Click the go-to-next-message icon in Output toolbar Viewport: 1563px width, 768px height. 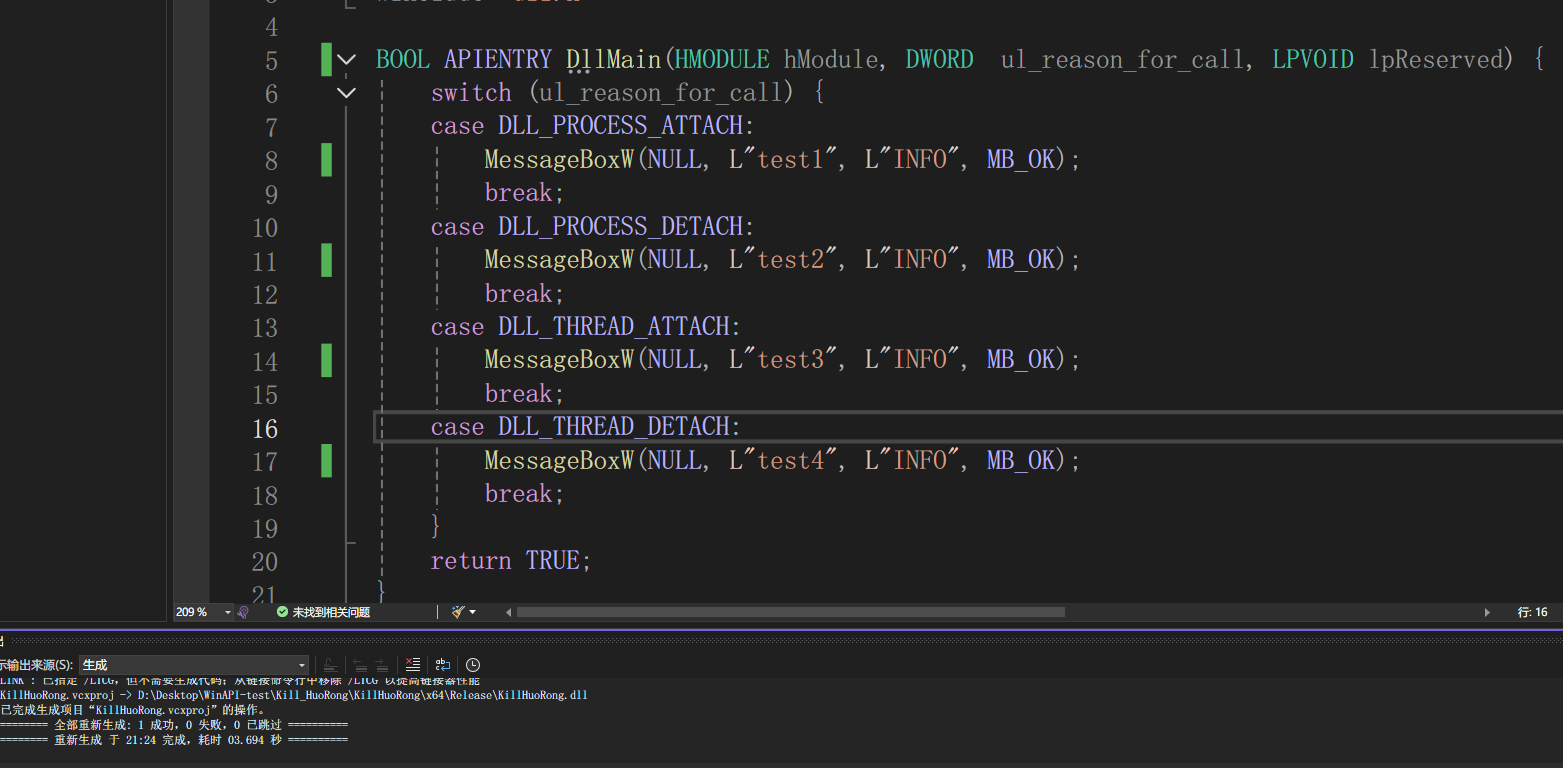point(380,665)
